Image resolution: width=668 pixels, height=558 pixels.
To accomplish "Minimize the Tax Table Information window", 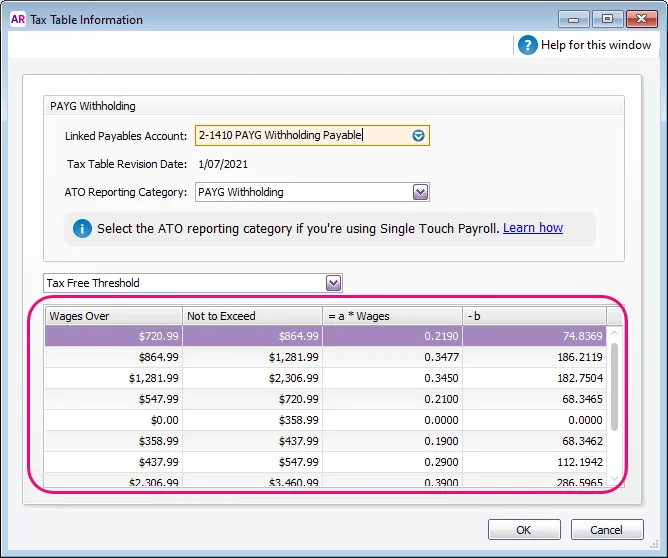I will click(x=573, y=20).
